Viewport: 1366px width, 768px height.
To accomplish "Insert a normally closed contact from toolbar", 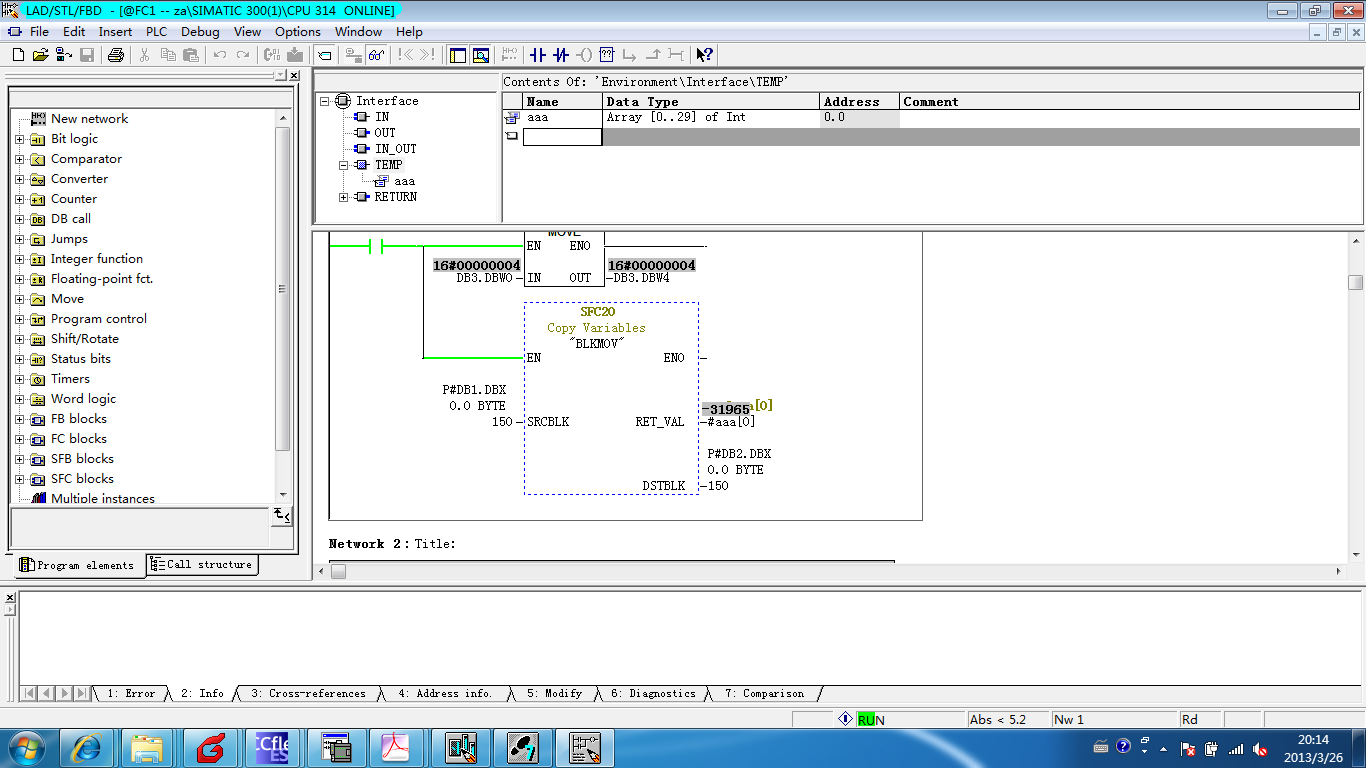I will pos(561,55).
